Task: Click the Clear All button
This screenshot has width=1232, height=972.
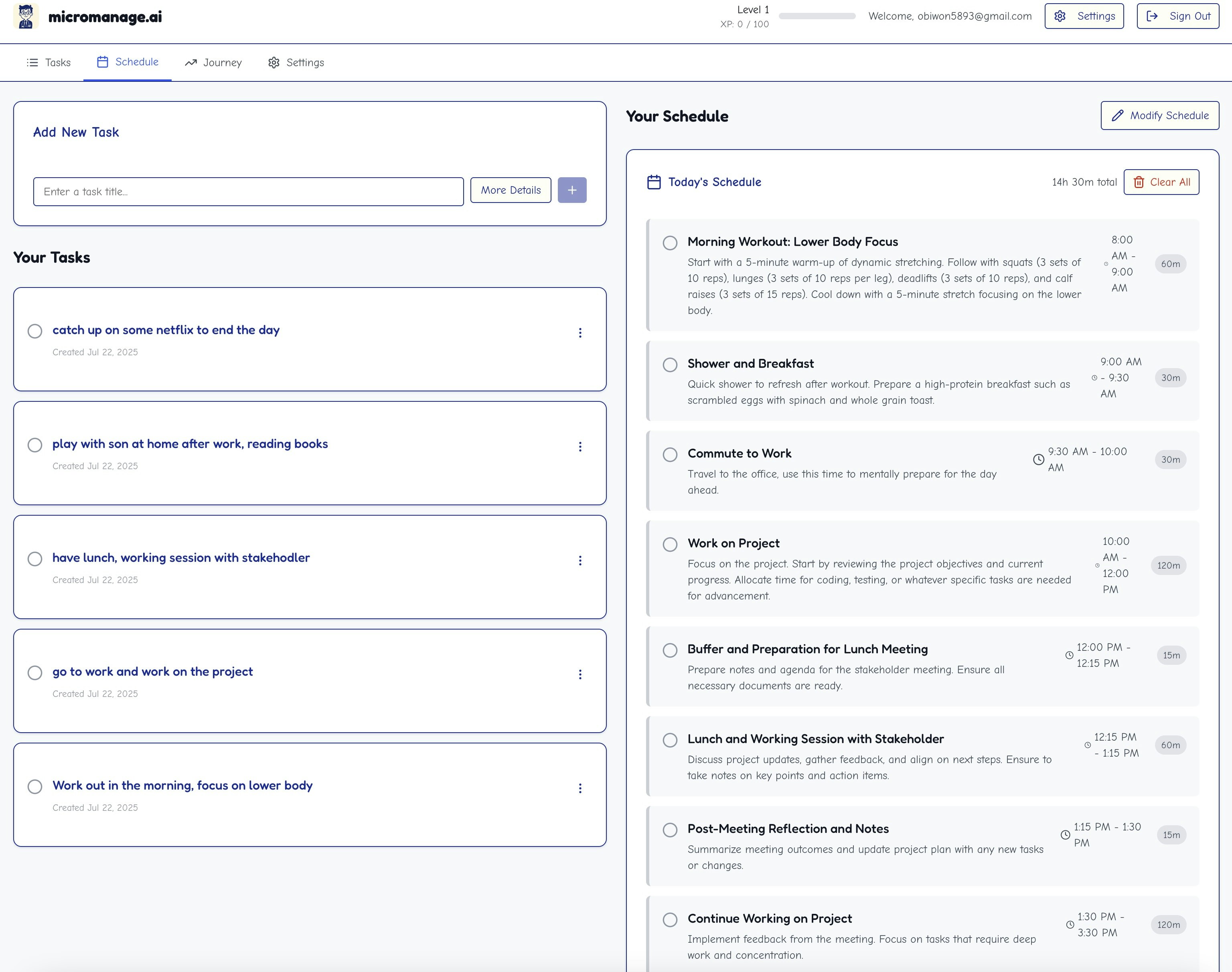Action: click(1161, 182)
